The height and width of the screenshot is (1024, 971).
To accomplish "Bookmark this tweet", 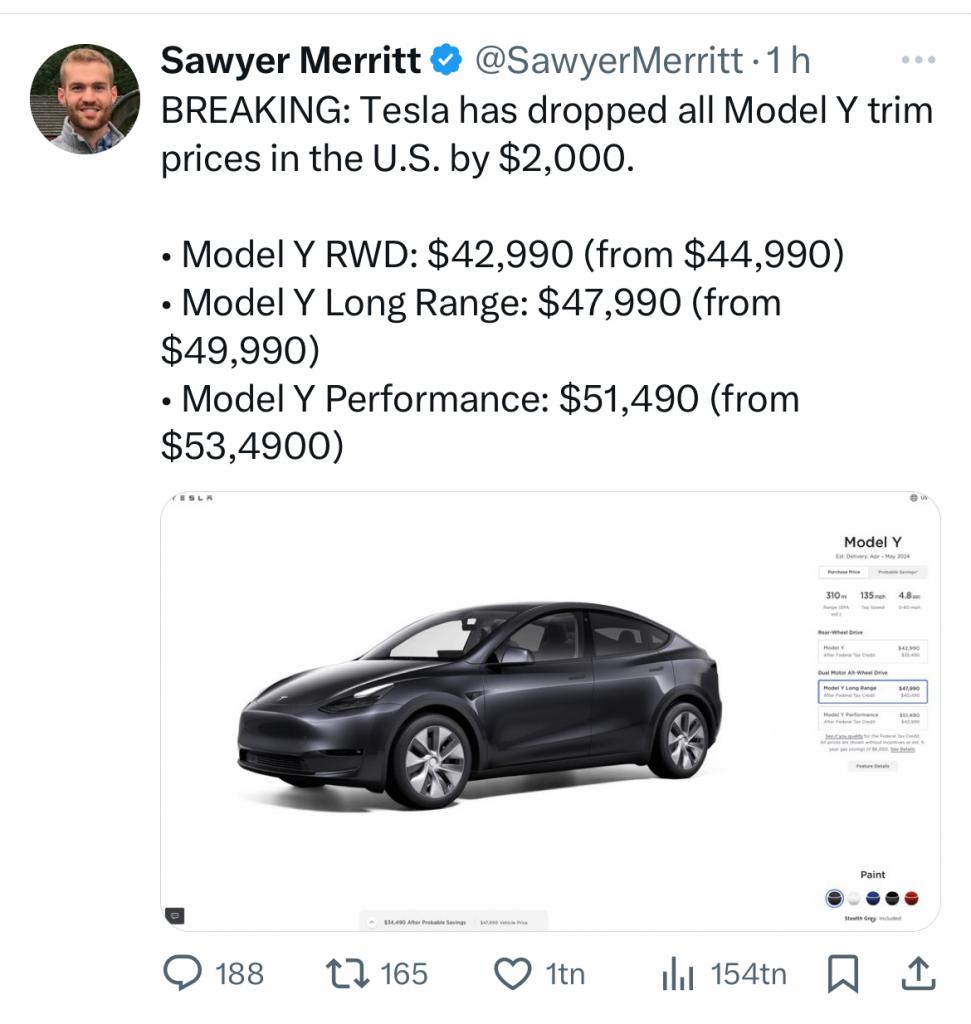I will pos(843,974).
